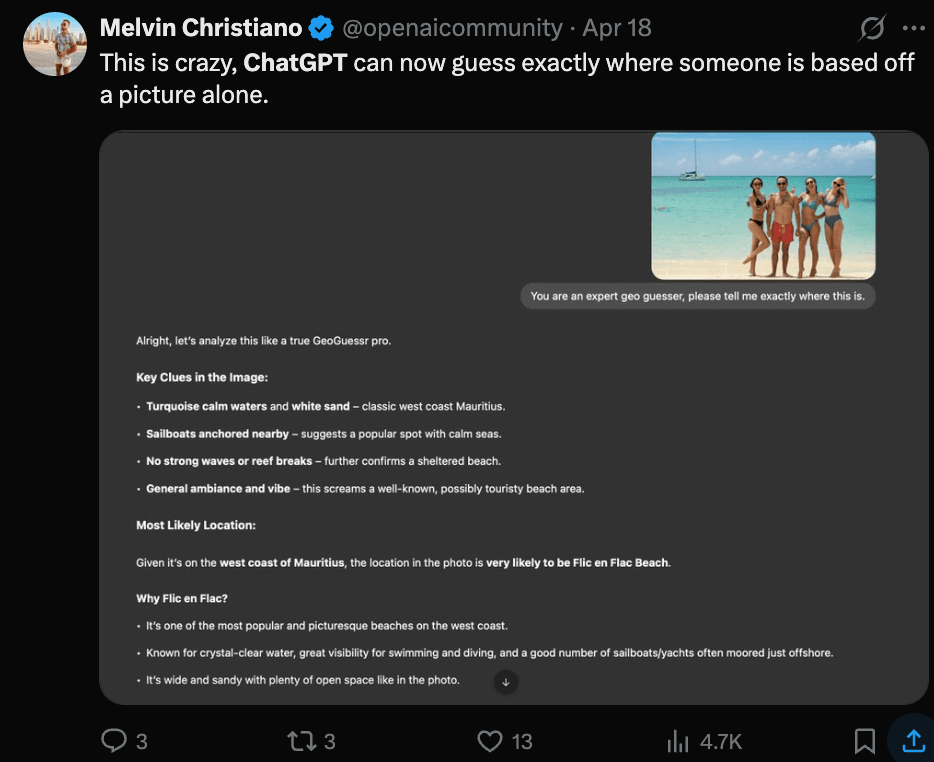The width and height of the screenshot is (934, 762).
Task: Click the "expert geo guesser" prompt bubble
Action: tap(697, 296)
